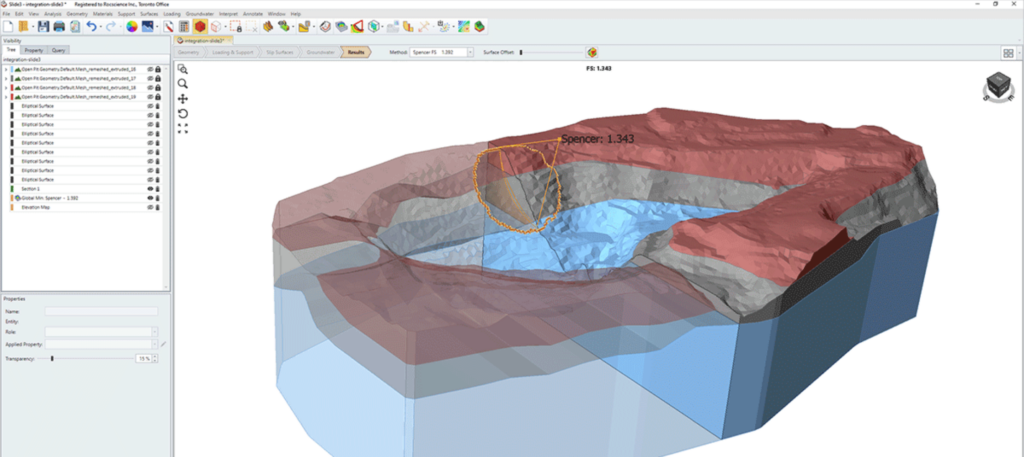Go to the Loading & Support workflow step

pos(232,52)
